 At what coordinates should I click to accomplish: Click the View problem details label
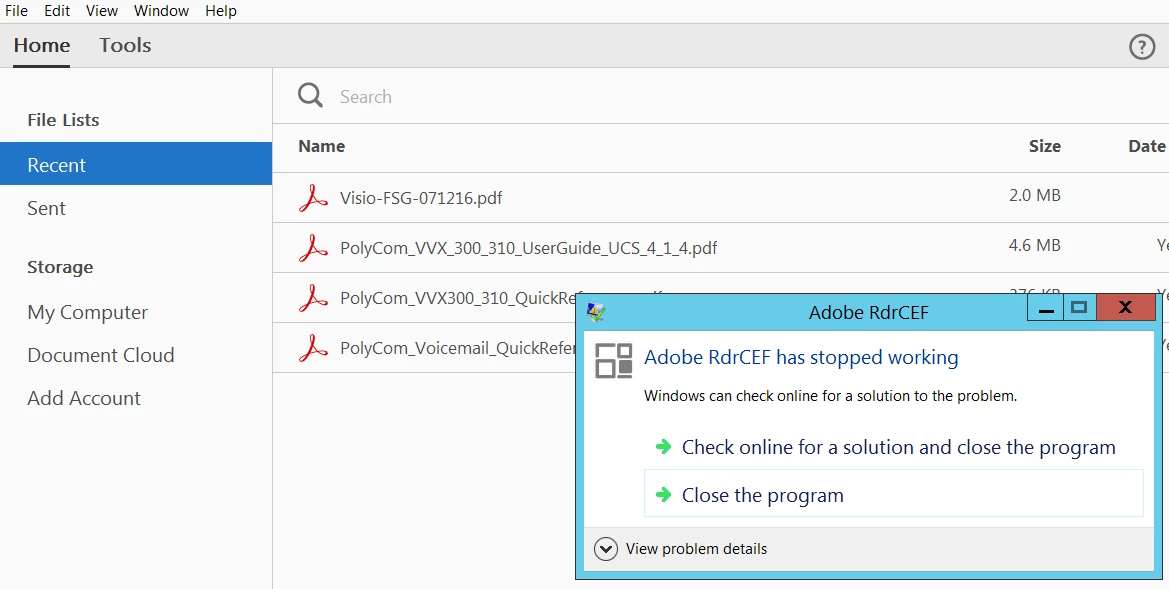(x=696, y=549)
